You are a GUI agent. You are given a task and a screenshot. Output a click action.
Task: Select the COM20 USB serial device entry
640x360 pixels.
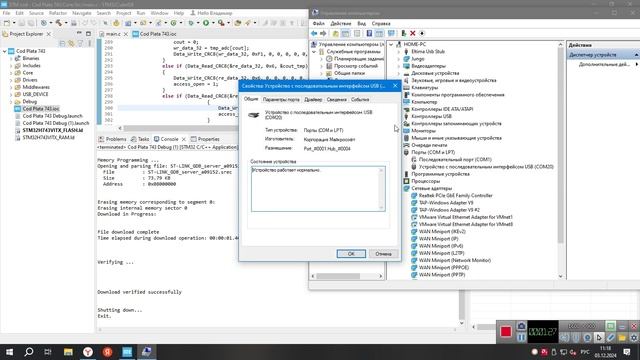[486, 167]
